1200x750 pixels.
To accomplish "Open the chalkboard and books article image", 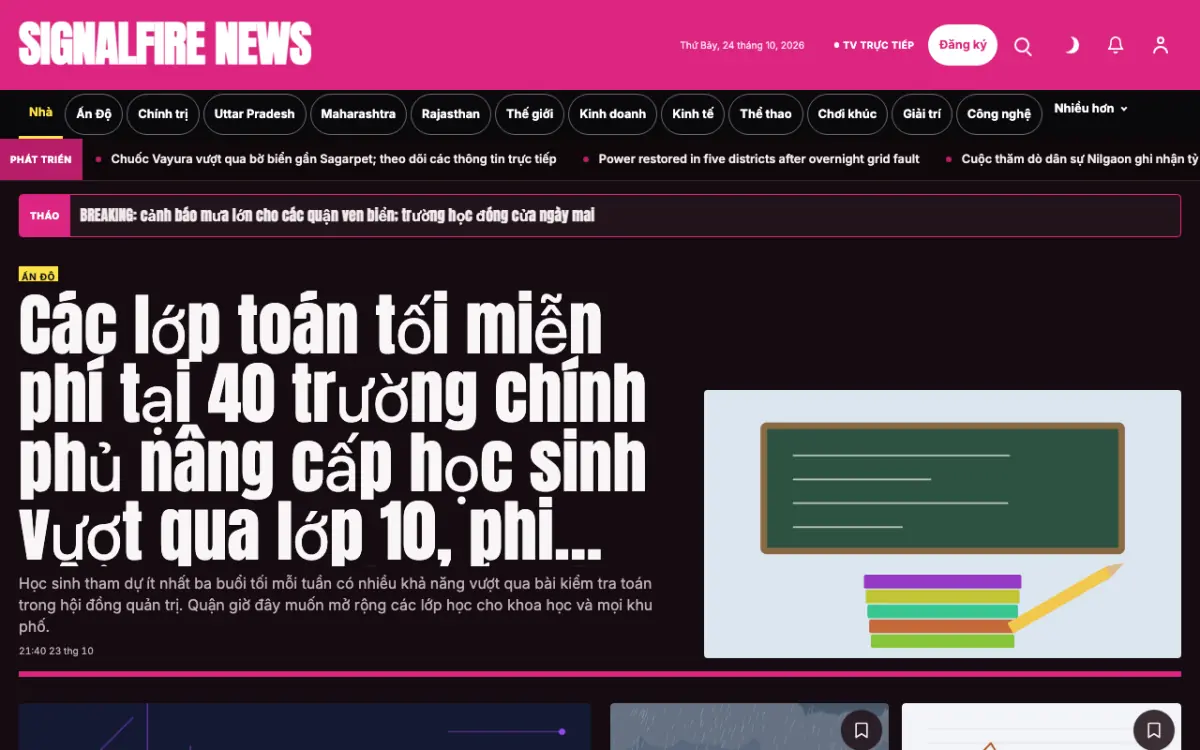I will click(x=942, y=524).
